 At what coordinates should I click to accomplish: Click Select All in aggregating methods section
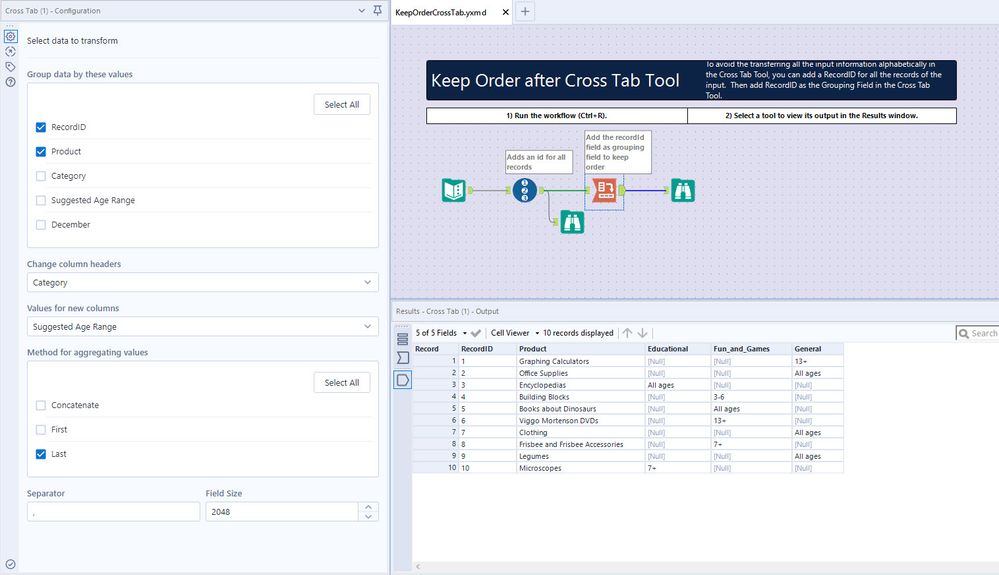tap(341, 382)
